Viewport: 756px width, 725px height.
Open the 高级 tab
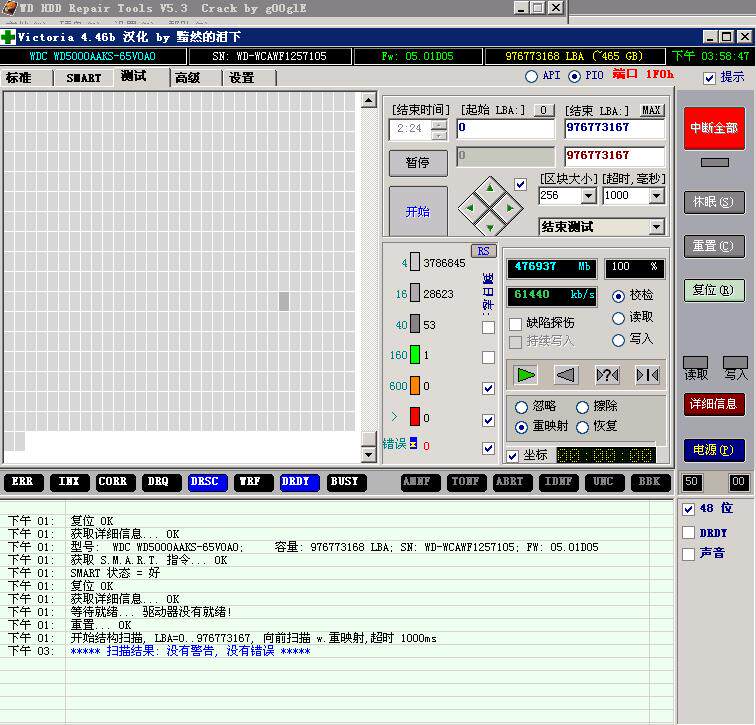[x=188, y=78]
